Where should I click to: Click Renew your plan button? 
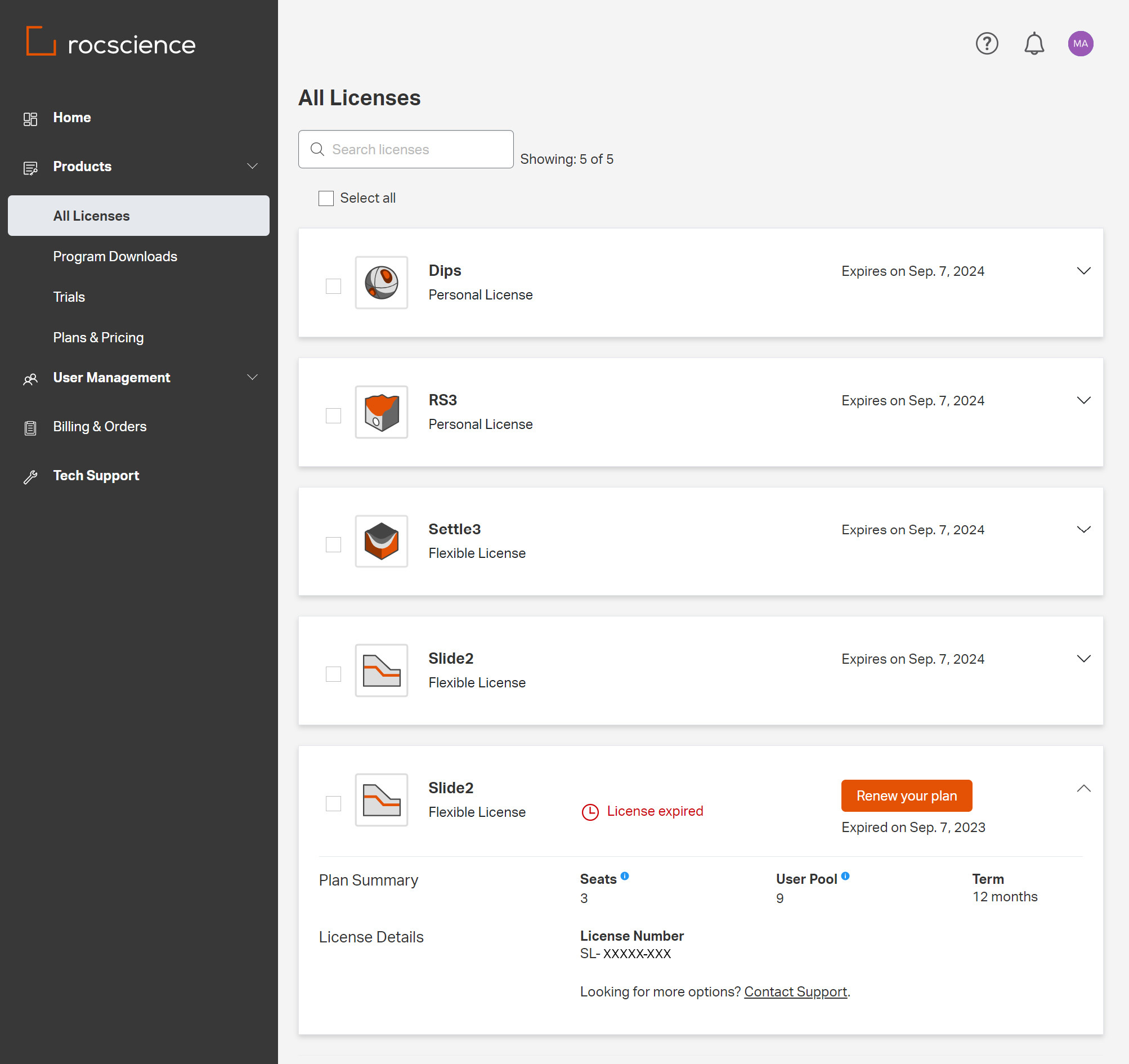coord(907,796)
